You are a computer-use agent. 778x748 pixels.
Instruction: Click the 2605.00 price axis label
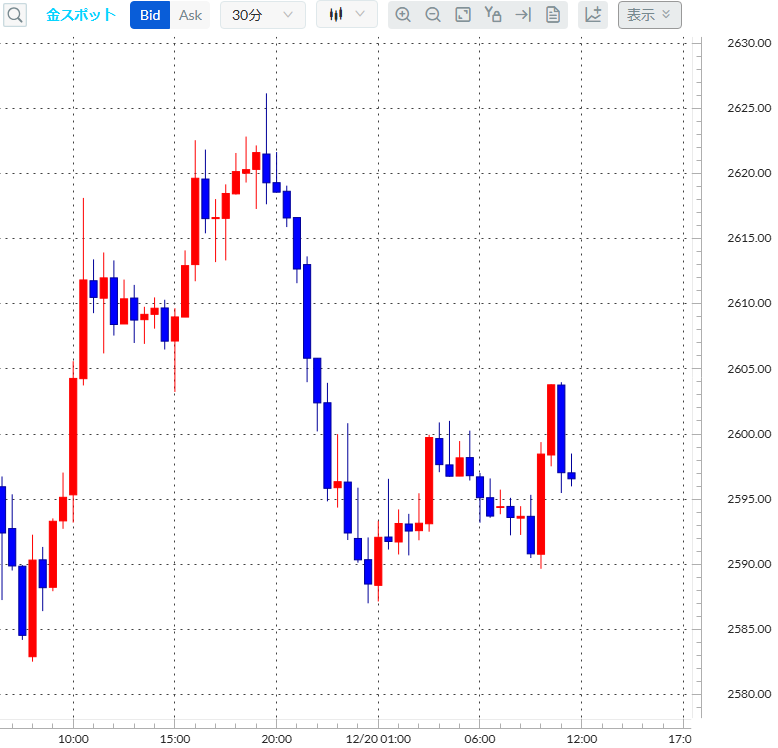(x=749, y=369)
